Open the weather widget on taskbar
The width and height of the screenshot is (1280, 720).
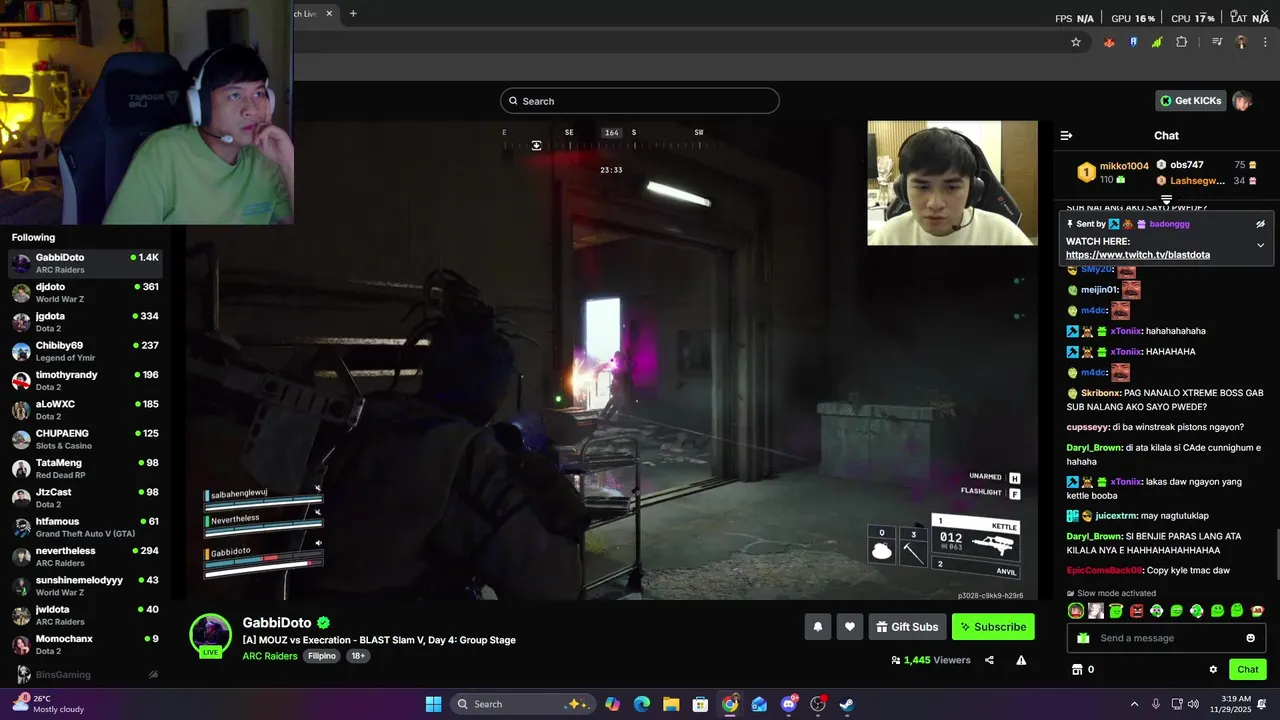point(50,704)
